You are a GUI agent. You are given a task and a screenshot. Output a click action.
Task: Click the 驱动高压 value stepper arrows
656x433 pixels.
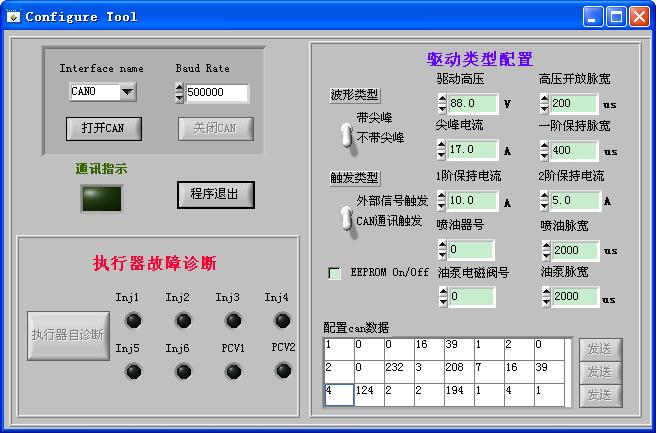(442, 103)
